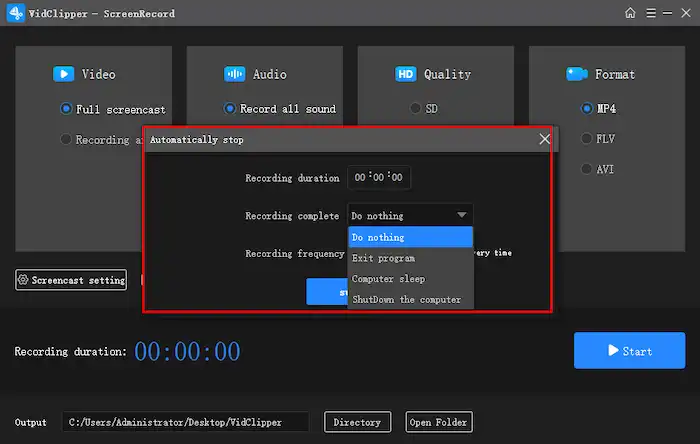Open the hamburger menu in title bar
The height and width of the screenshot is (444, 700).
click(651, 13)
